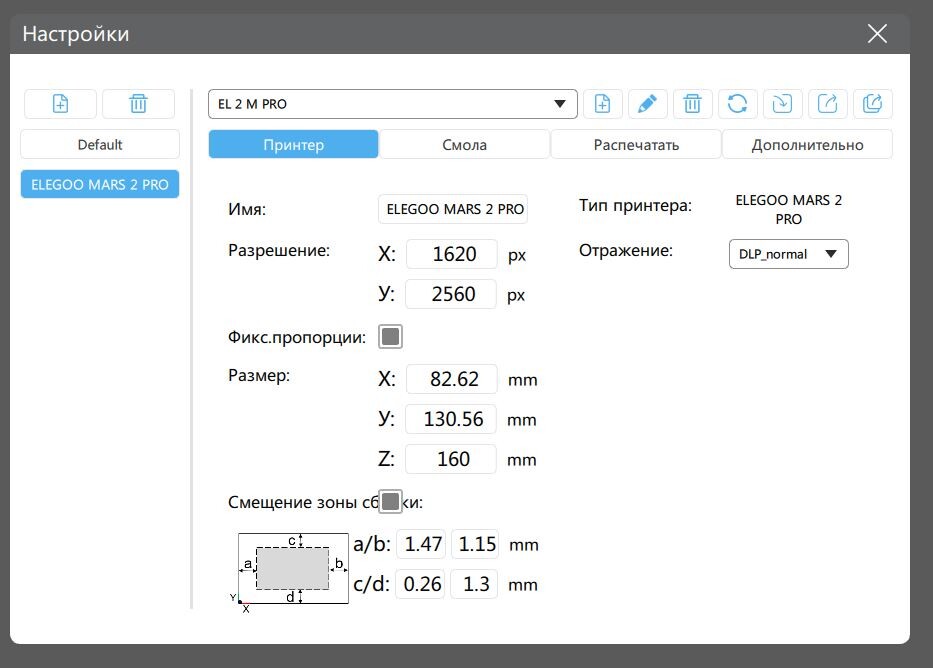933x668 pixels.
Task: Expand the DLP_normal Отражение dropdown
Action: click(788, 254)
